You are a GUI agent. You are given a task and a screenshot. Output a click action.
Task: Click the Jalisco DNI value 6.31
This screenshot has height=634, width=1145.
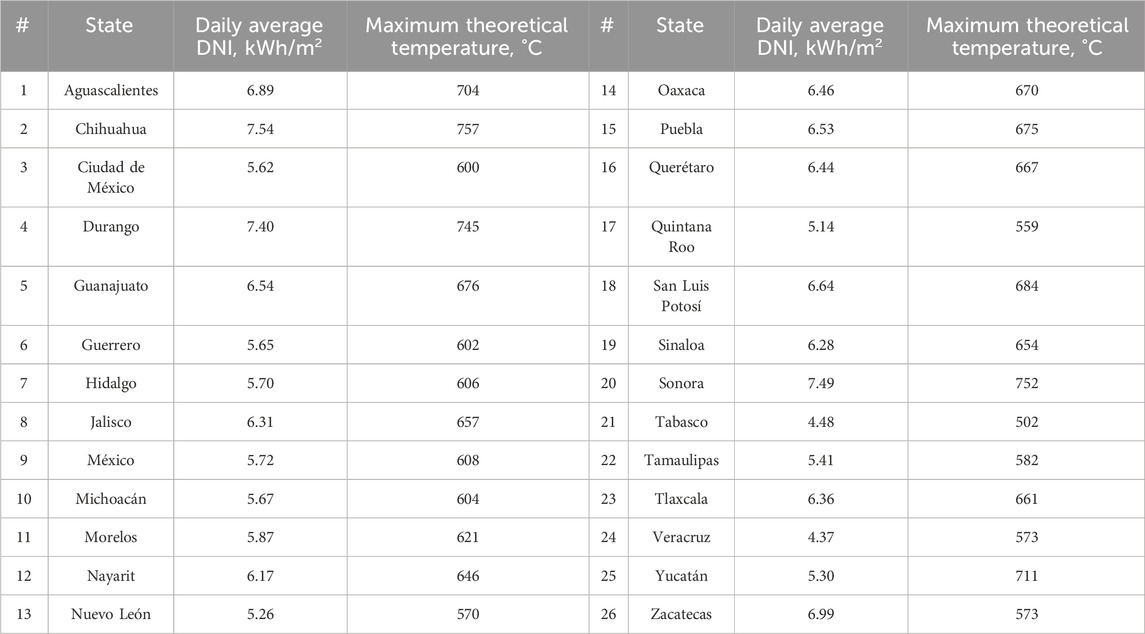[259, 422]
